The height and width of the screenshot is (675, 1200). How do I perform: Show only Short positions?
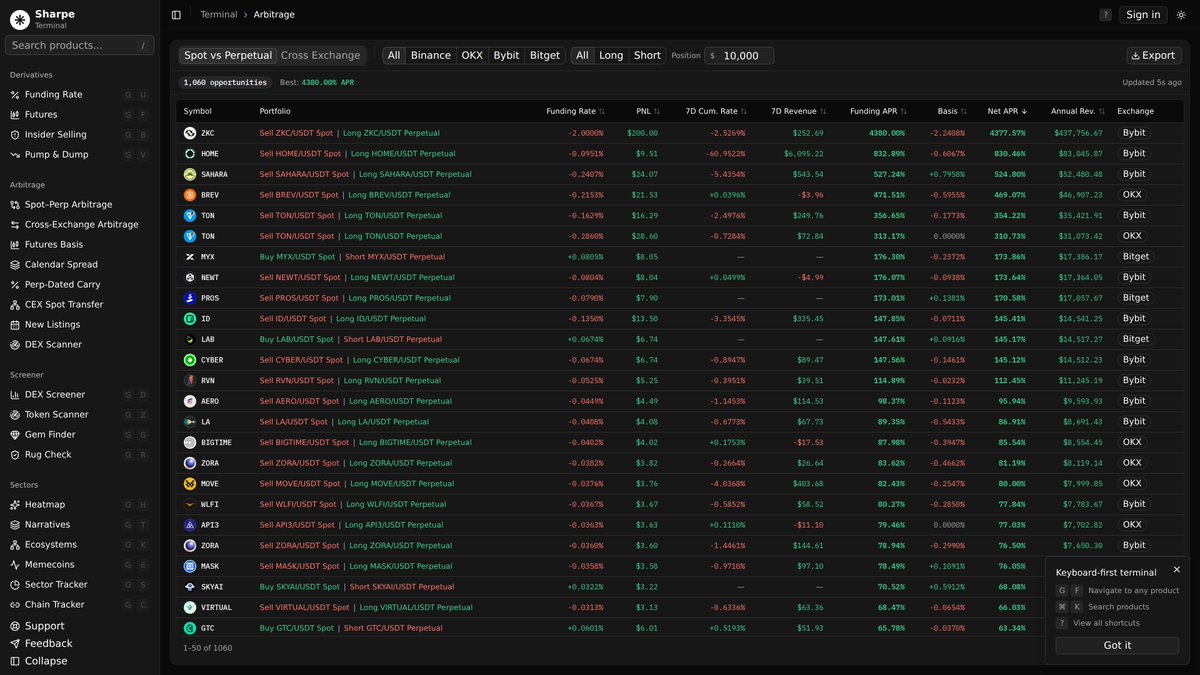click(647, 56)
